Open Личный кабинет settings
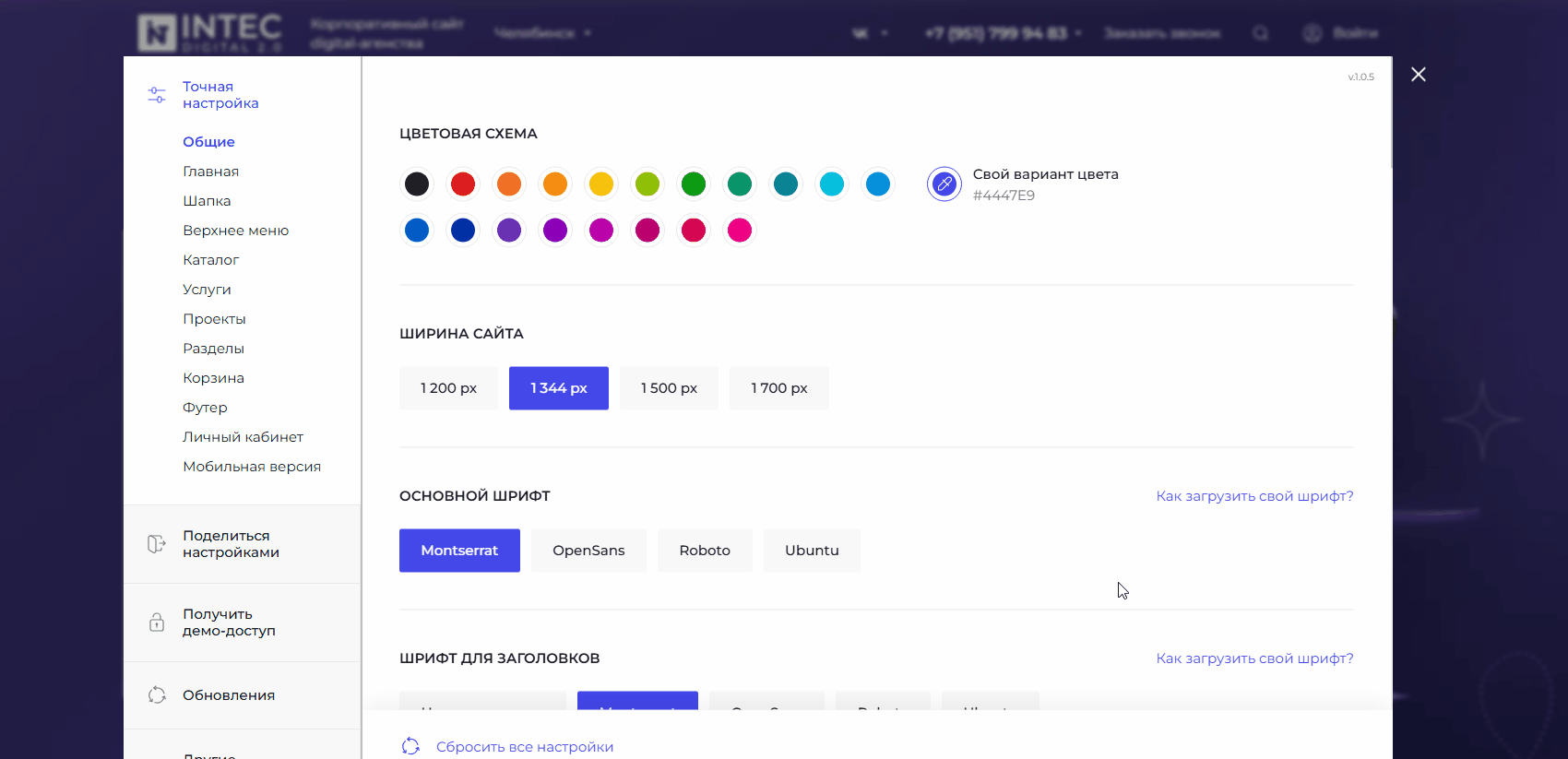1568x759 pixels. [x=243, y=437]
